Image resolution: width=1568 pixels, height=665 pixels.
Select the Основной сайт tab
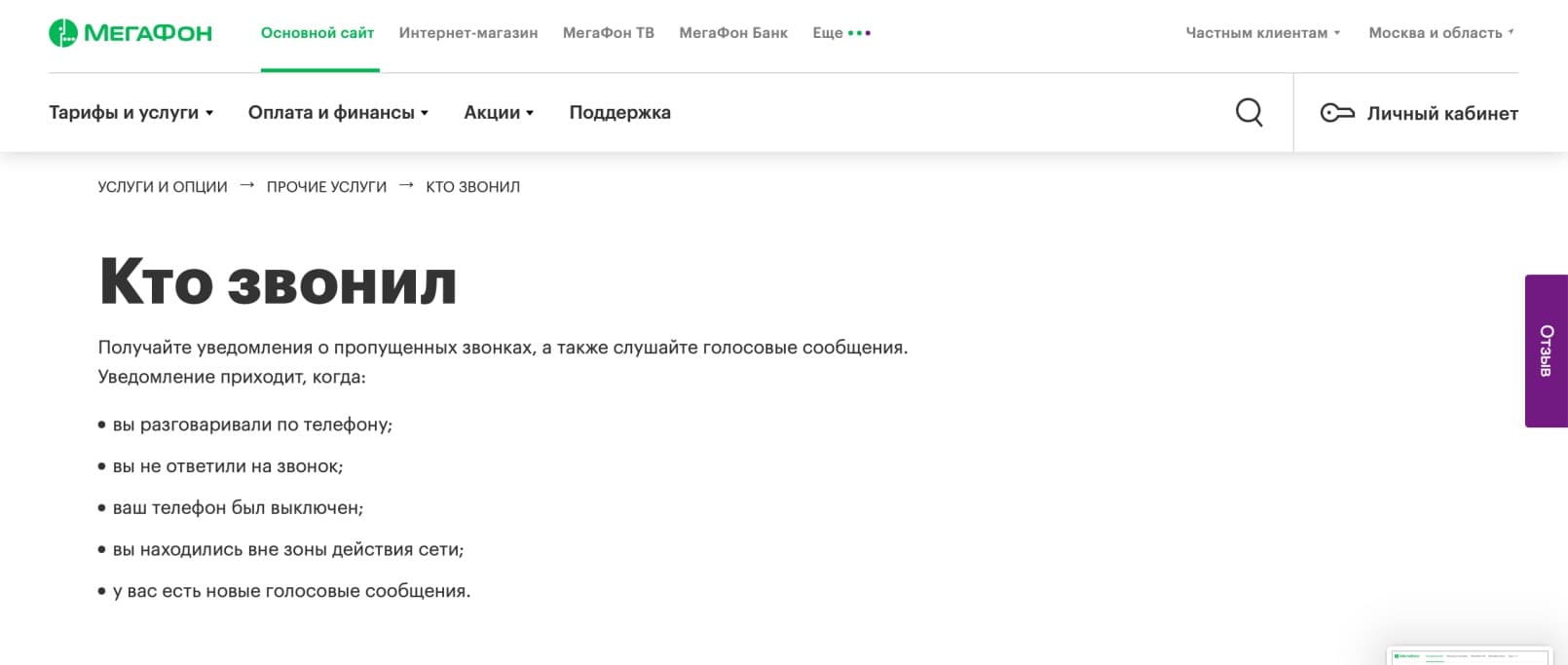coord(317,33)
